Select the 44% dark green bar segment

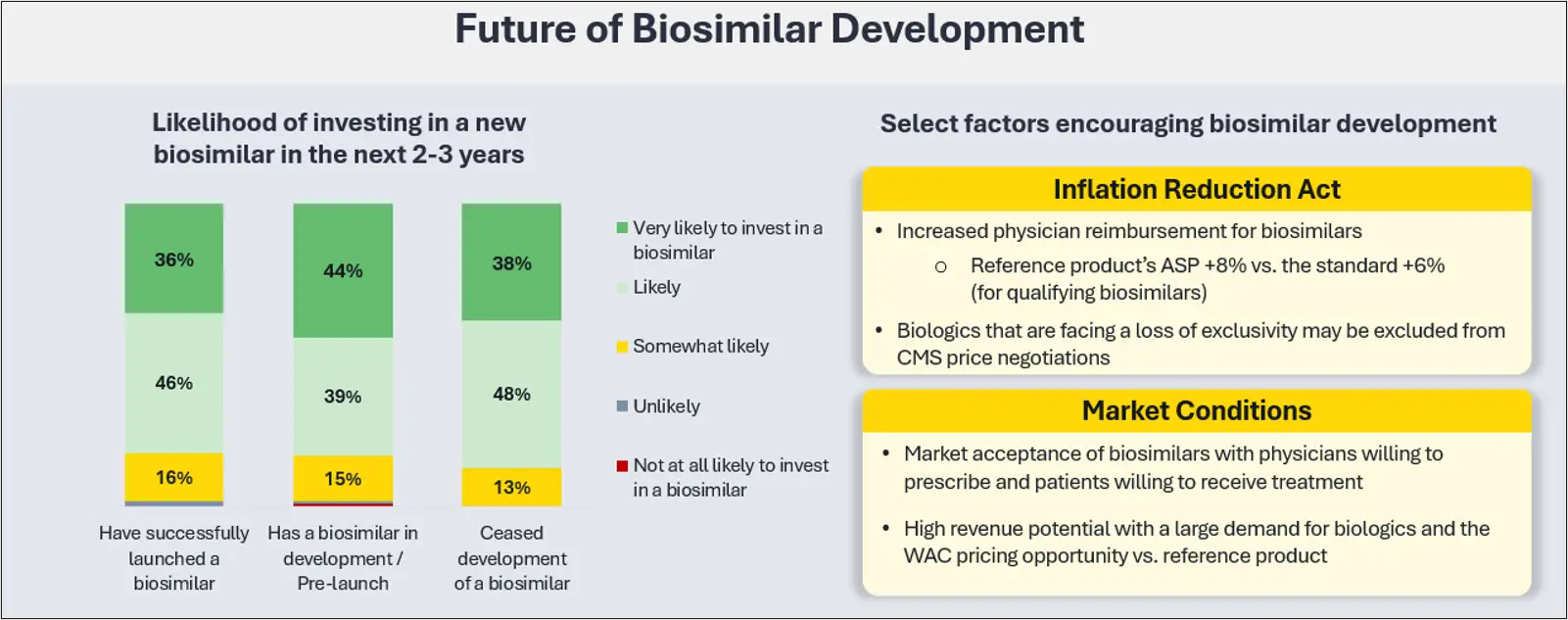(343, 270)
